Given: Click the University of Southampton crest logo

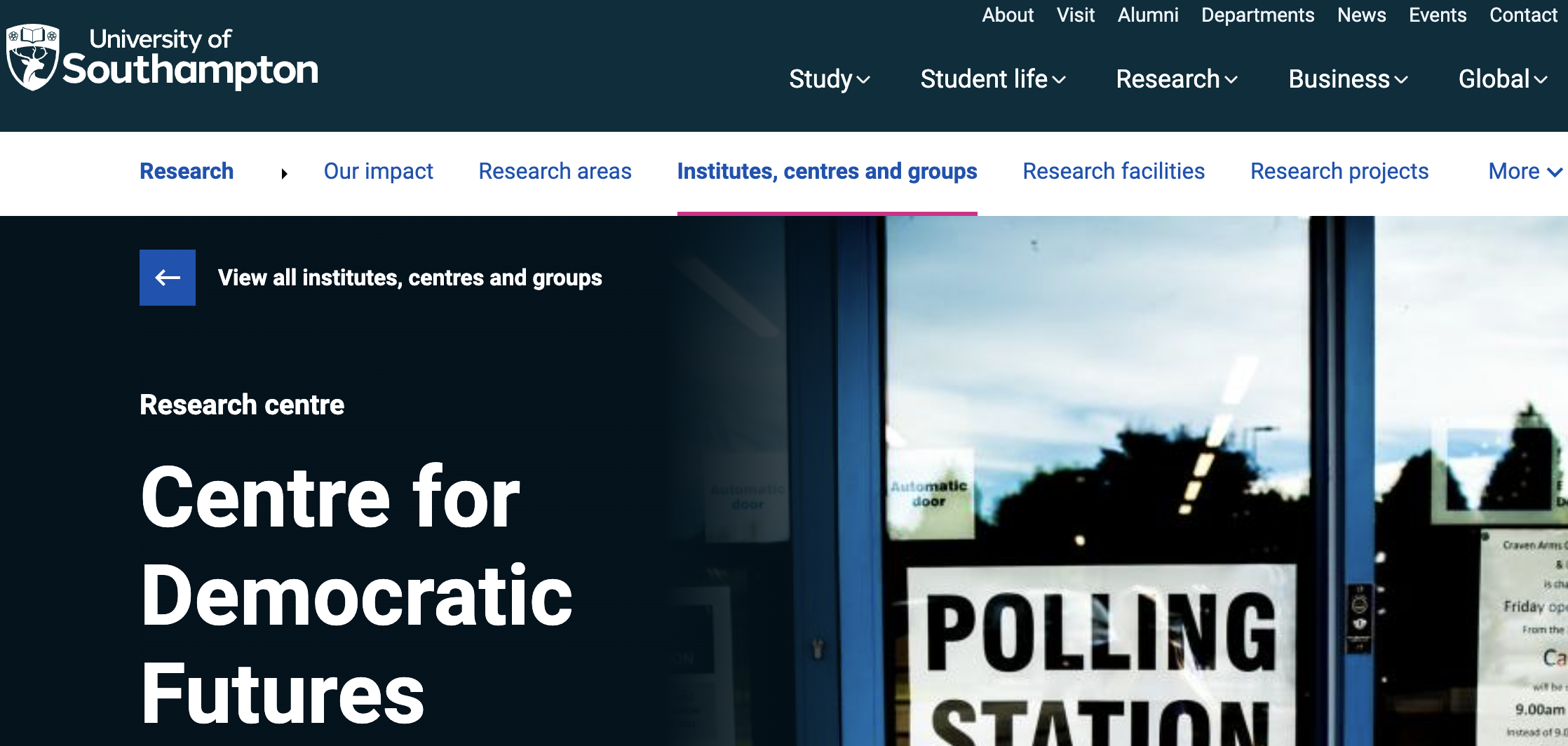Looking at the screenshot, I should point(32,57).
